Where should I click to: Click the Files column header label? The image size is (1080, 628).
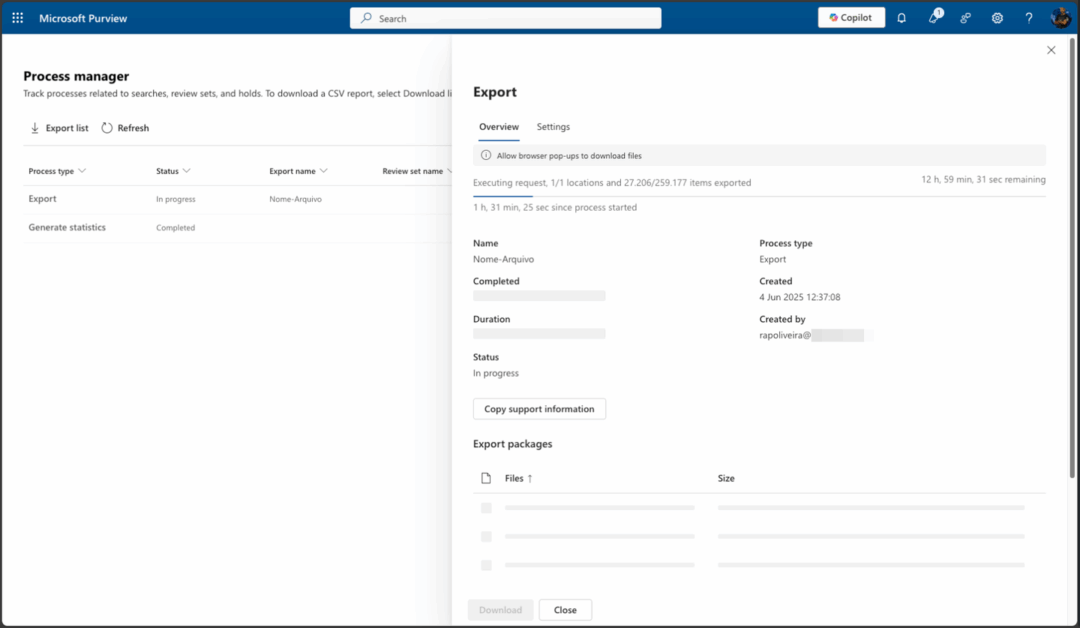(x=514, y=479)
